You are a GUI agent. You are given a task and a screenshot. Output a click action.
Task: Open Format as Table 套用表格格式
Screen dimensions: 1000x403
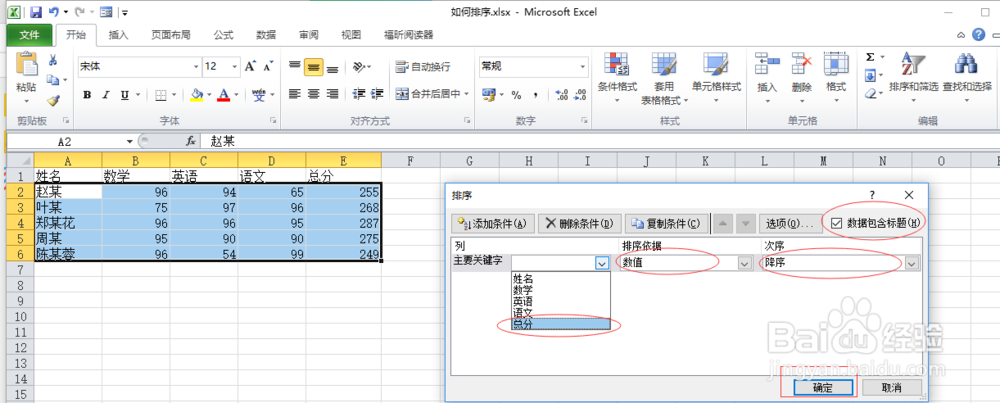(665, 78)
